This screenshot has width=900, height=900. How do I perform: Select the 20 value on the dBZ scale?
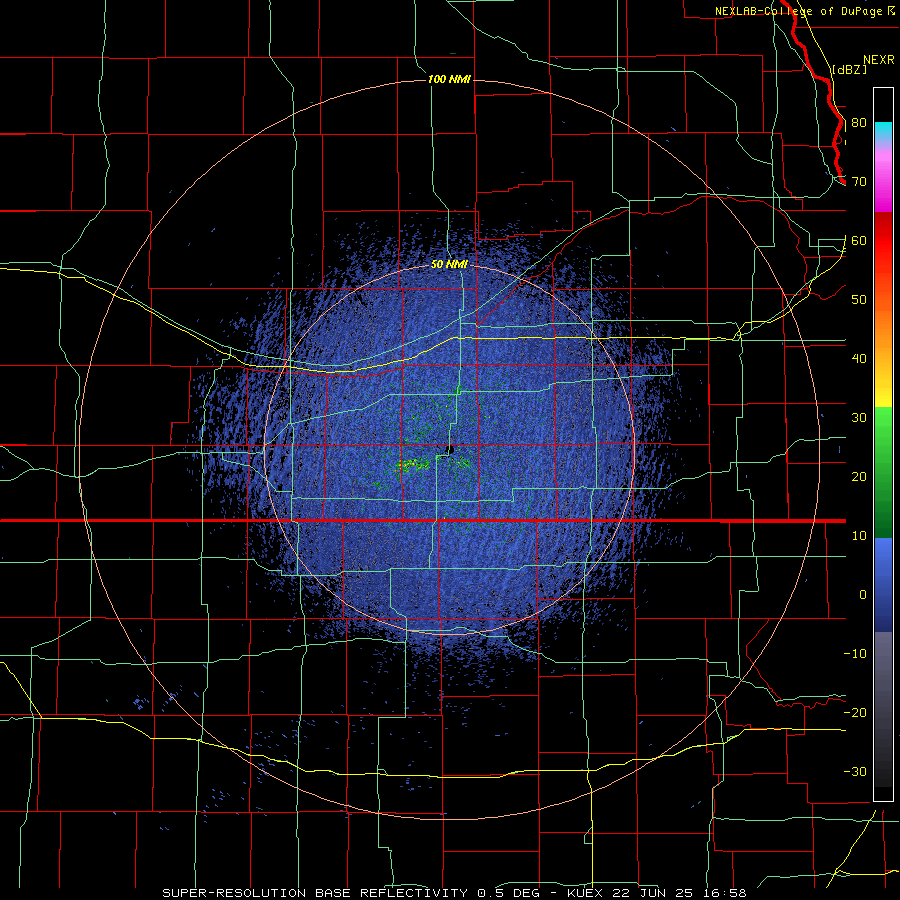859,477
